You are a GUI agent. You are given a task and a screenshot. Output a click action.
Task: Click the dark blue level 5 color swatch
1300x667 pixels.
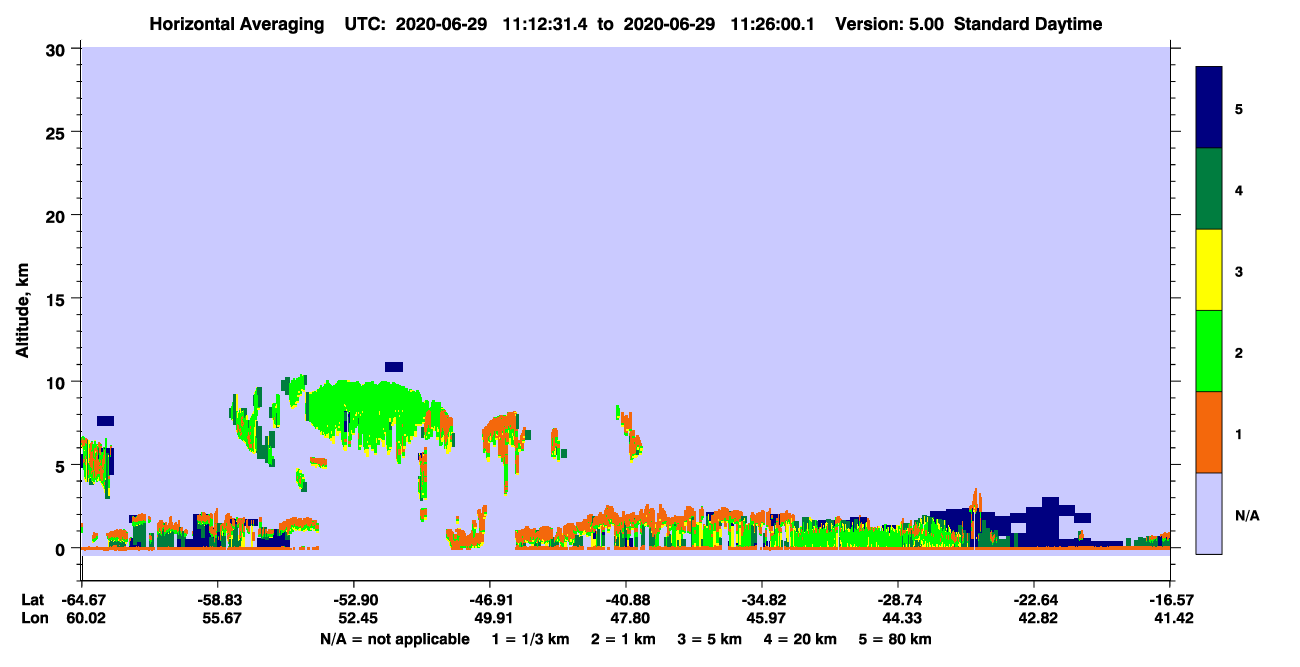1209,108
